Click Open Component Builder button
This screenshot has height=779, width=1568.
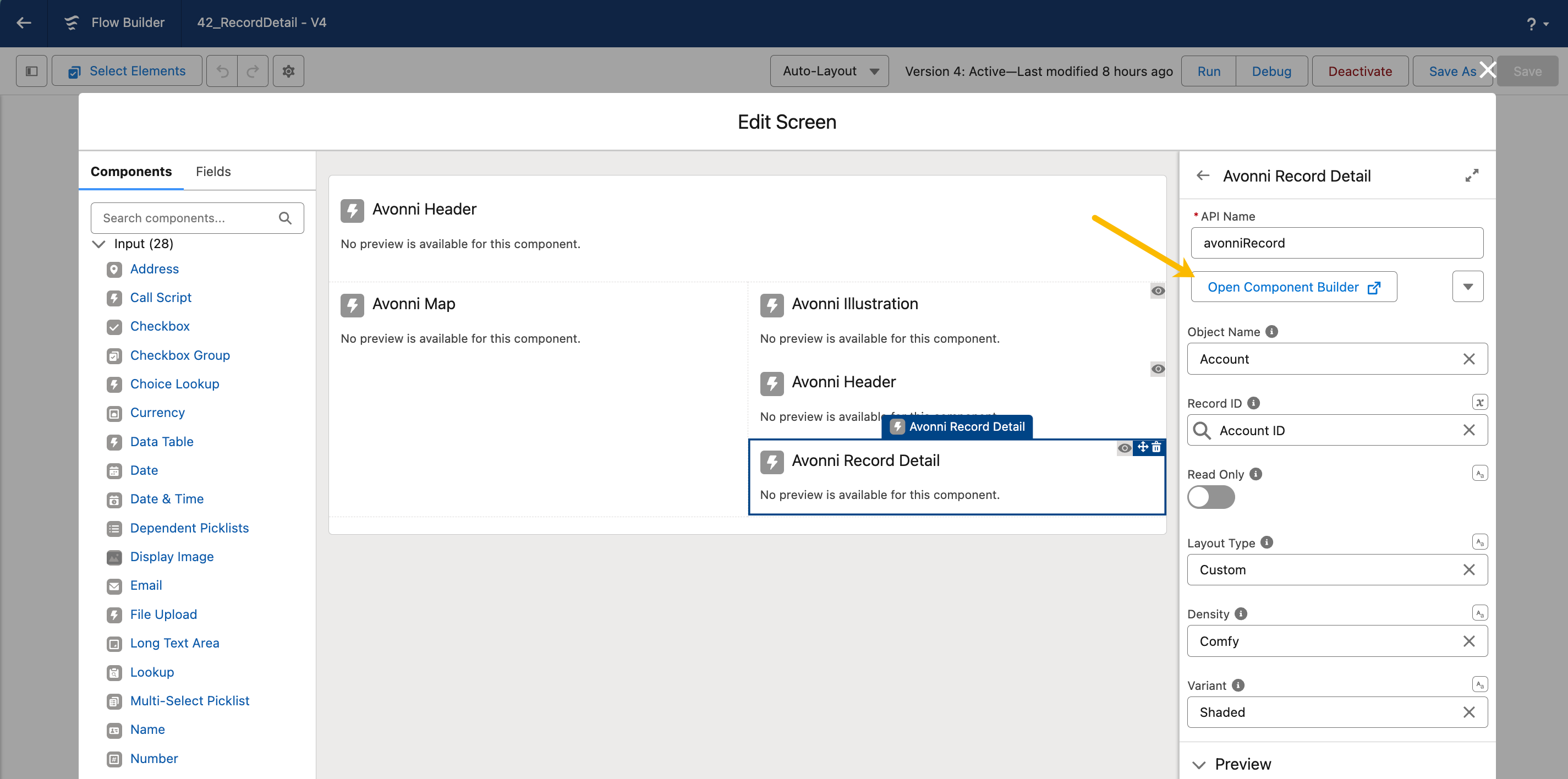pyautogui.click(x=1293, y=287)
